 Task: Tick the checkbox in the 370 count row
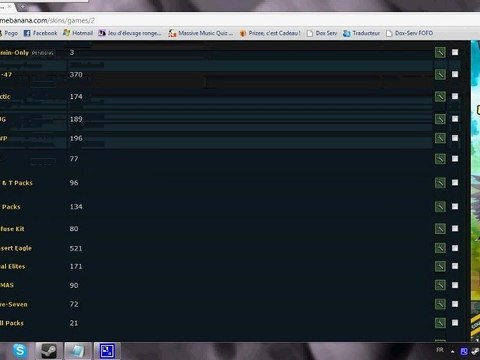pos(455,74)
